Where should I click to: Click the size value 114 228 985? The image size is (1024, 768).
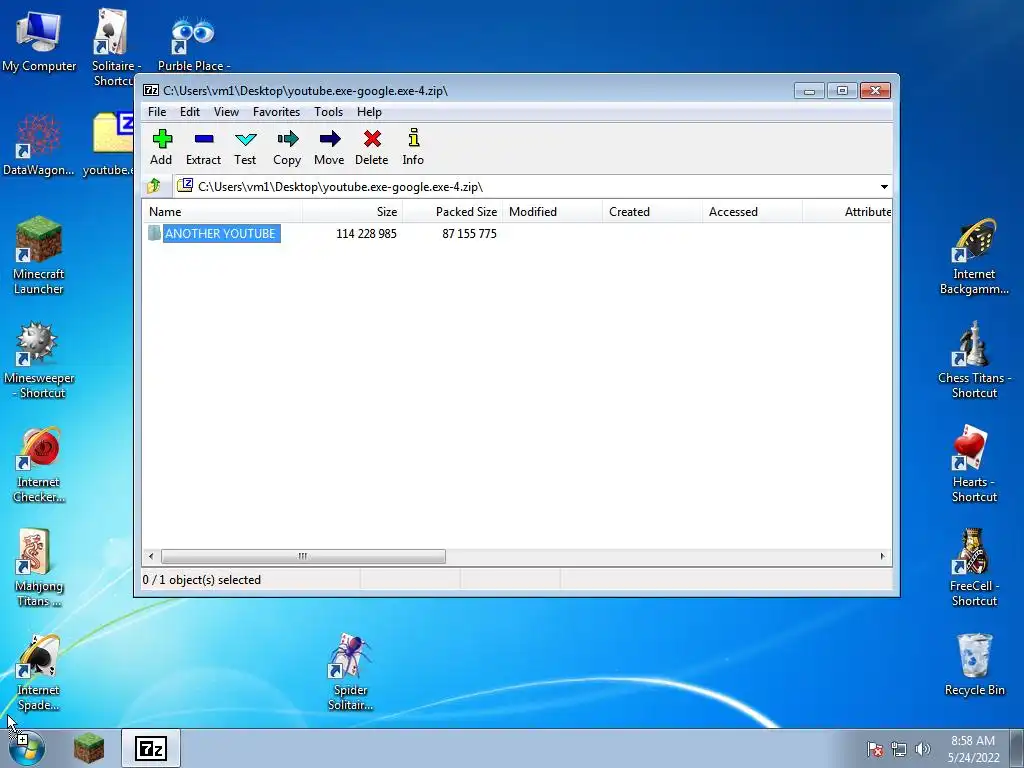pyautogui.click(x=366, y=233)
